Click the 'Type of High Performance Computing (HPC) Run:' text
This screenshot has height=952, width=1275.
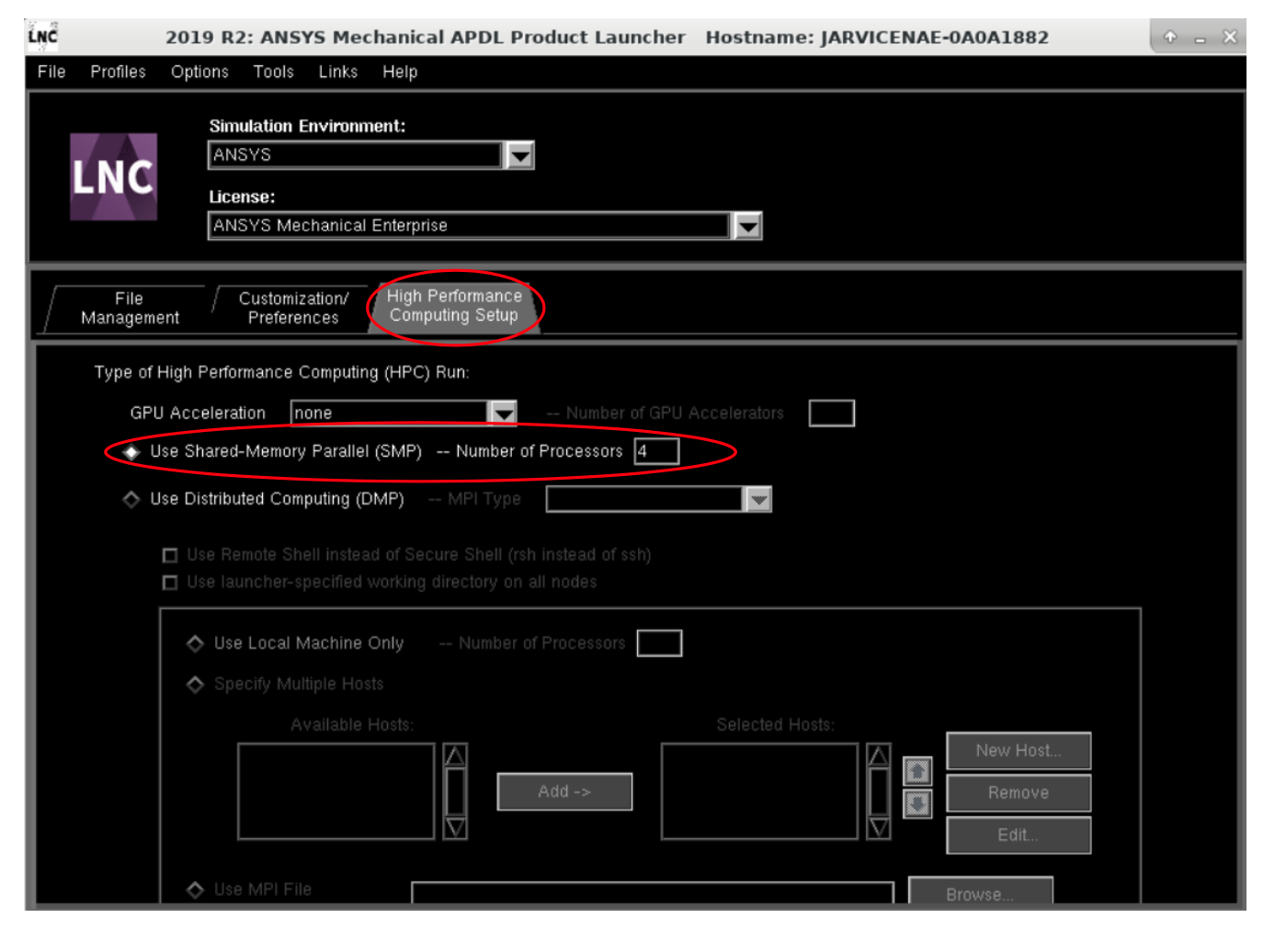tap(281, 372)
